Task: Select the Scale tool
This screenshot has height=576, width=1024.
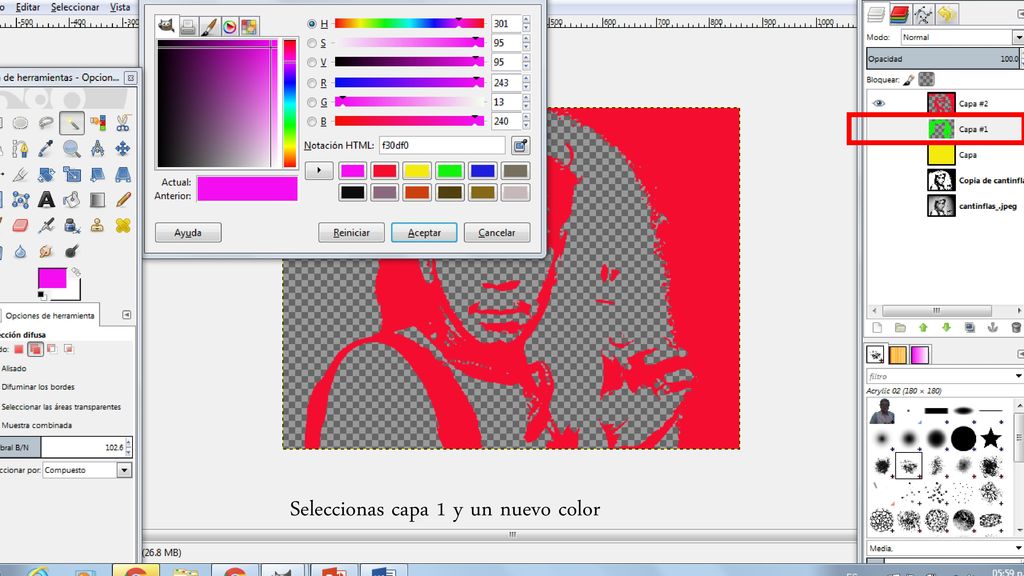Action: [72, 174]
